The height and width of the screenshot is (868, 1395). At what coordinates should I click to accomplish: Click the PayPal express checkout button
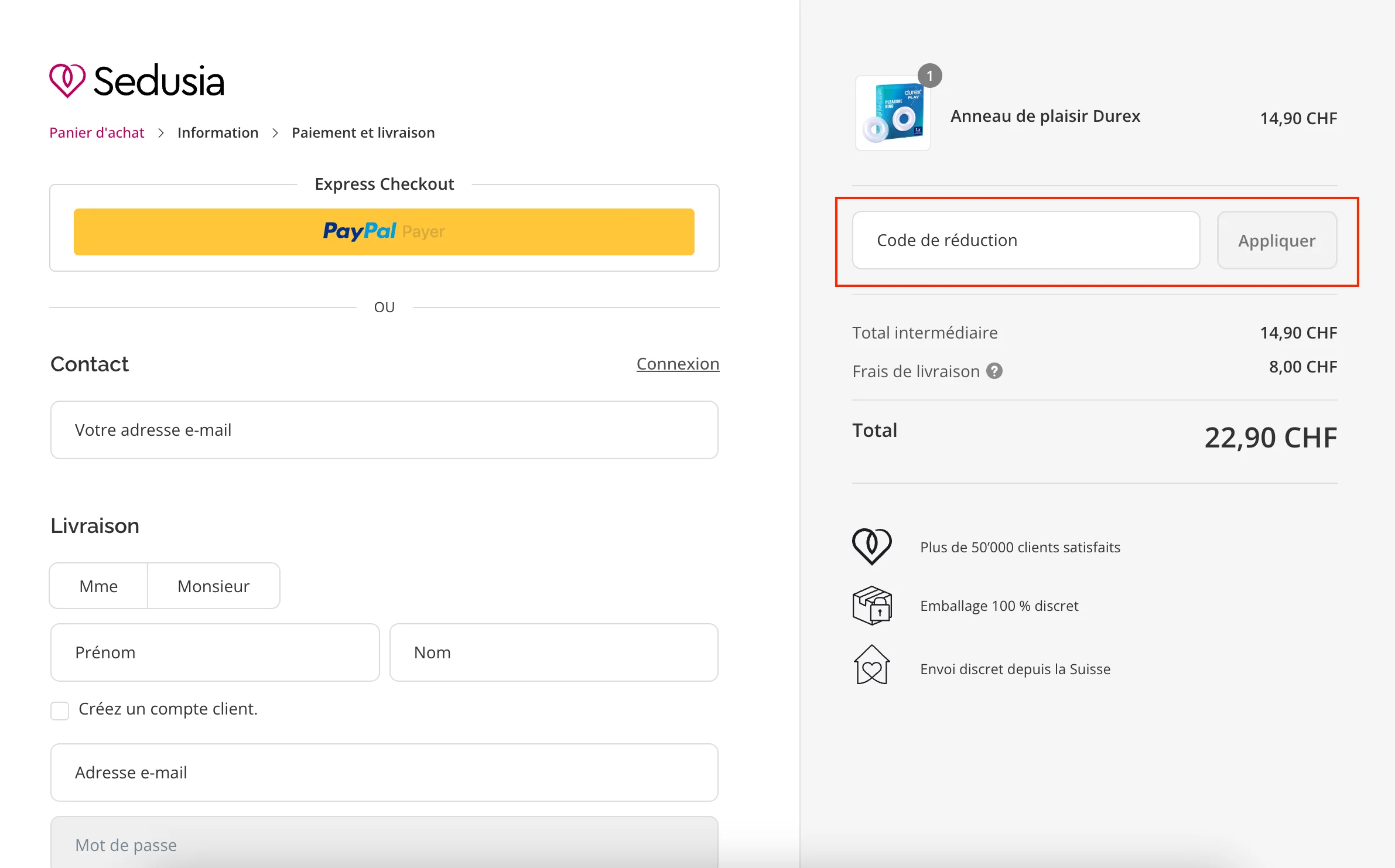point(384,231)
